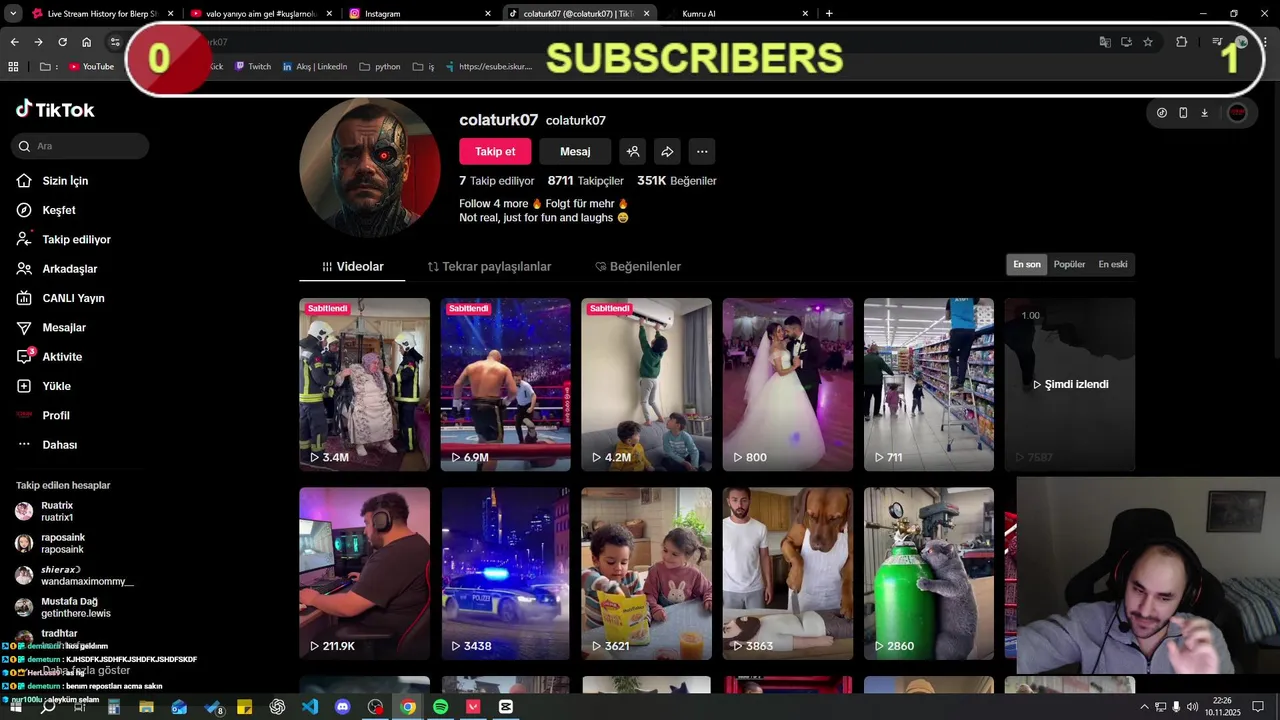Viewport: 1280px width, 720px height.
Task: Open pinned firefighter video 3.4M
Action: [364, 384]
